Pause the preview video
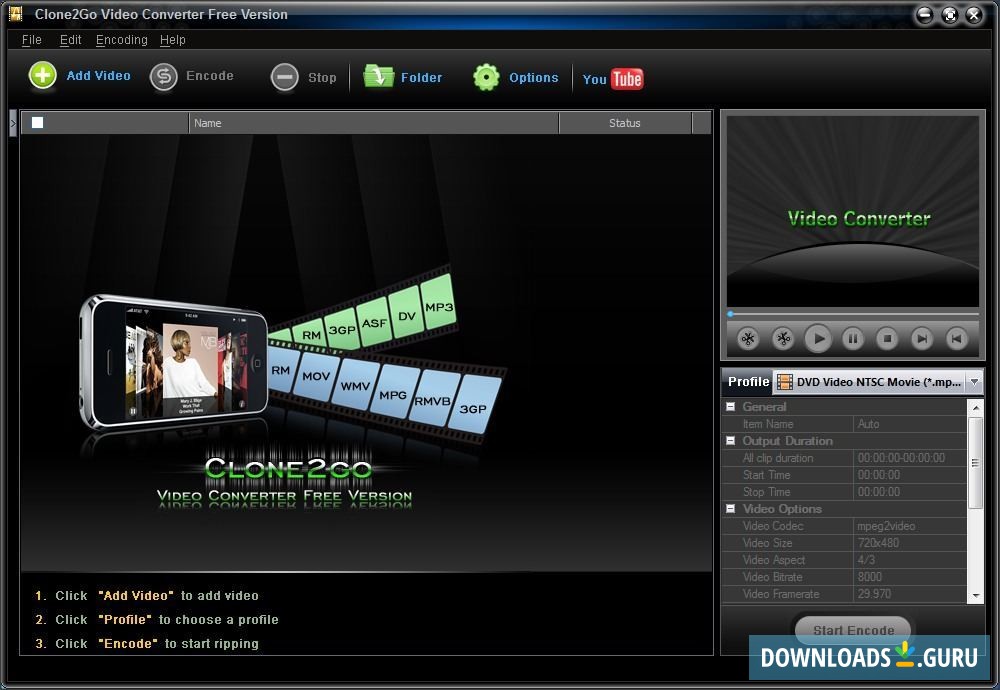 (853, 339)
